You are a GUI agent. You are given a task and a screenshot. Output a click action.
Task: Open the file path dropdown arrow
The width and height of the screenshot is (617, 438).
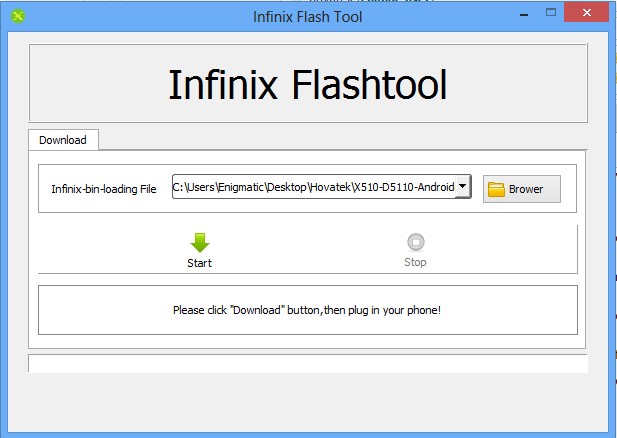tap(463, 186)
